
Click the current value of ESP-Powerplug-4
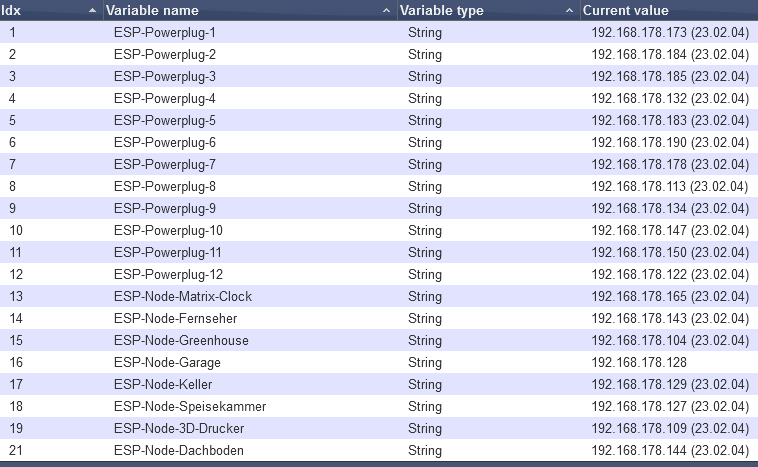tap(670, 99)
